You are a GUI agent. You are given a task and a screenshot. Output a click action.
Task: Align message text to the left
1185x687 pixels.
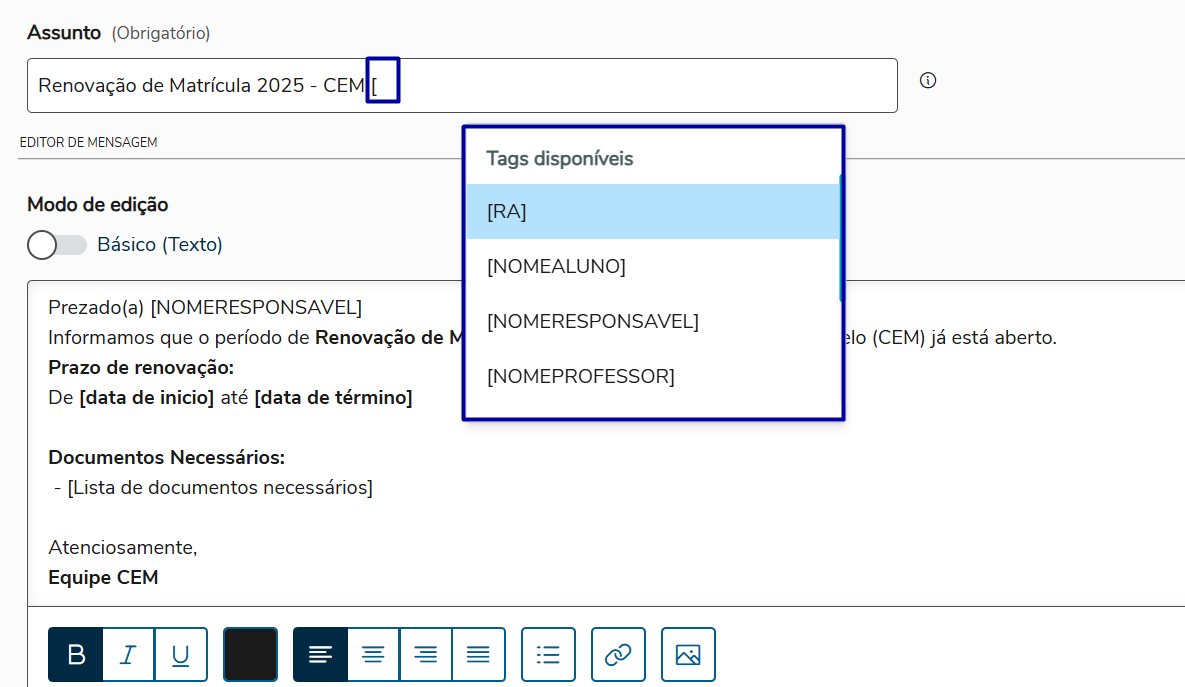(320, 655)
